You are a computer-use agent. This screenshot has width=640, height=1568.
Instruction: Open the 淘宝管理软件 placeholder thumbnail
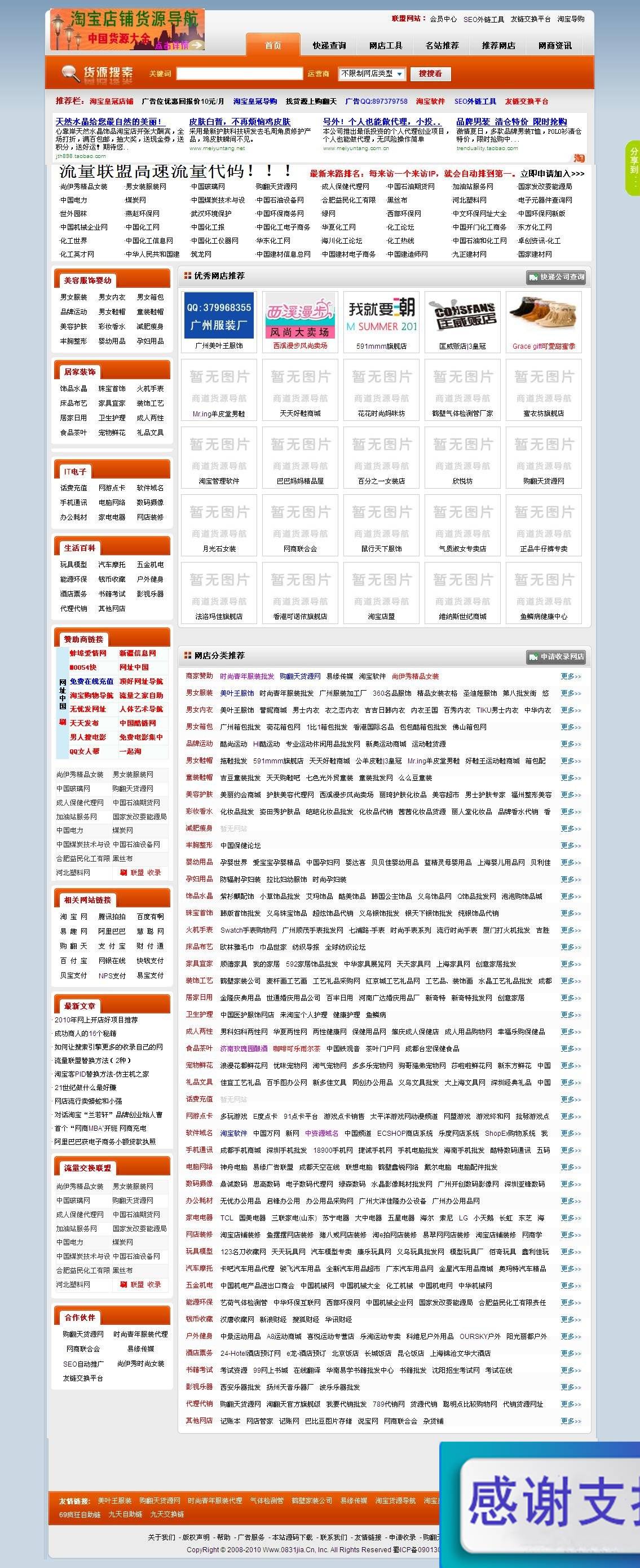(219, 456)
